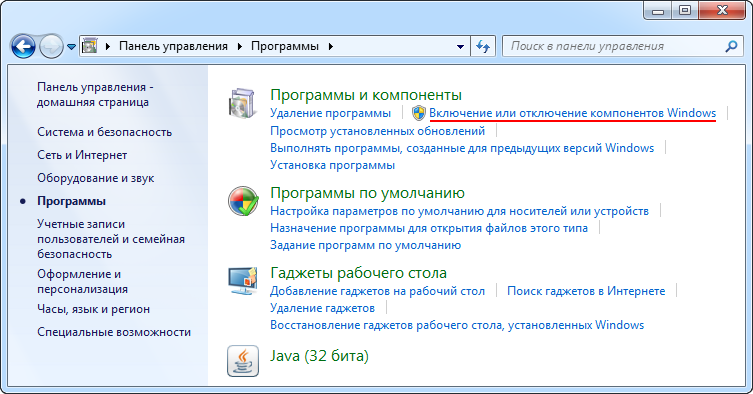This screenshot has height=394, width=753.
Task: Open Восстановление гаджетов рабочего стола link
Action: click(x=457, y=325)
